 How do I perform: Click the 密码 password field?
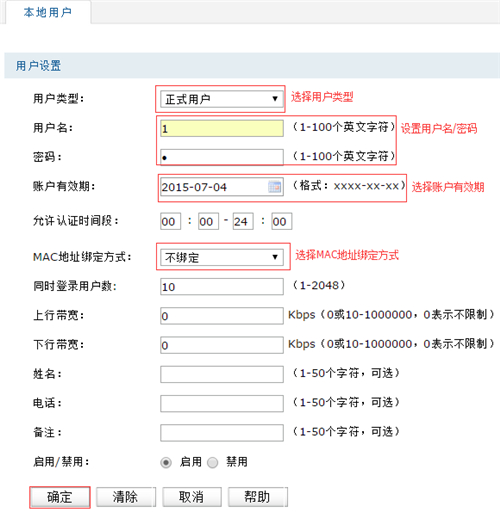(x=222, y=157)
